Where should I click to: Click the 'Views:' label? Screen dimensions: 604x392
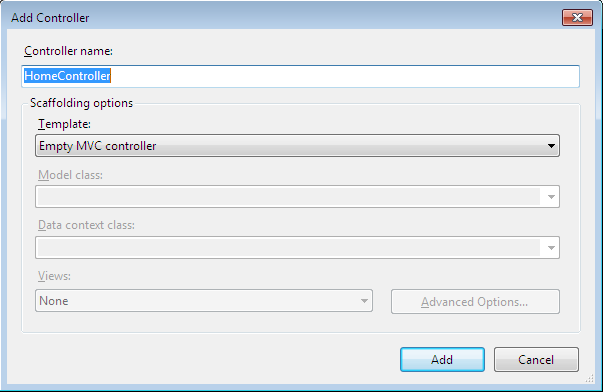[54, 276]
